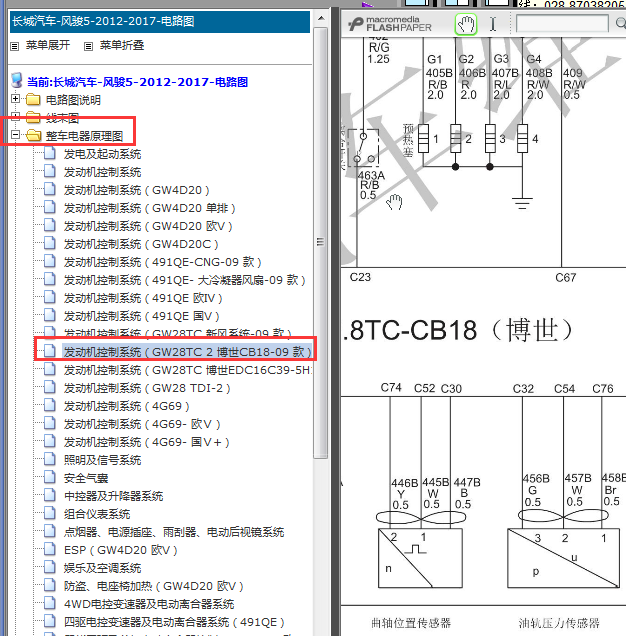The image size is (626, 636).
Task: Open ESP（GW4D20 欧V） document
Action: pyautogui.click(x=120, y=550)
